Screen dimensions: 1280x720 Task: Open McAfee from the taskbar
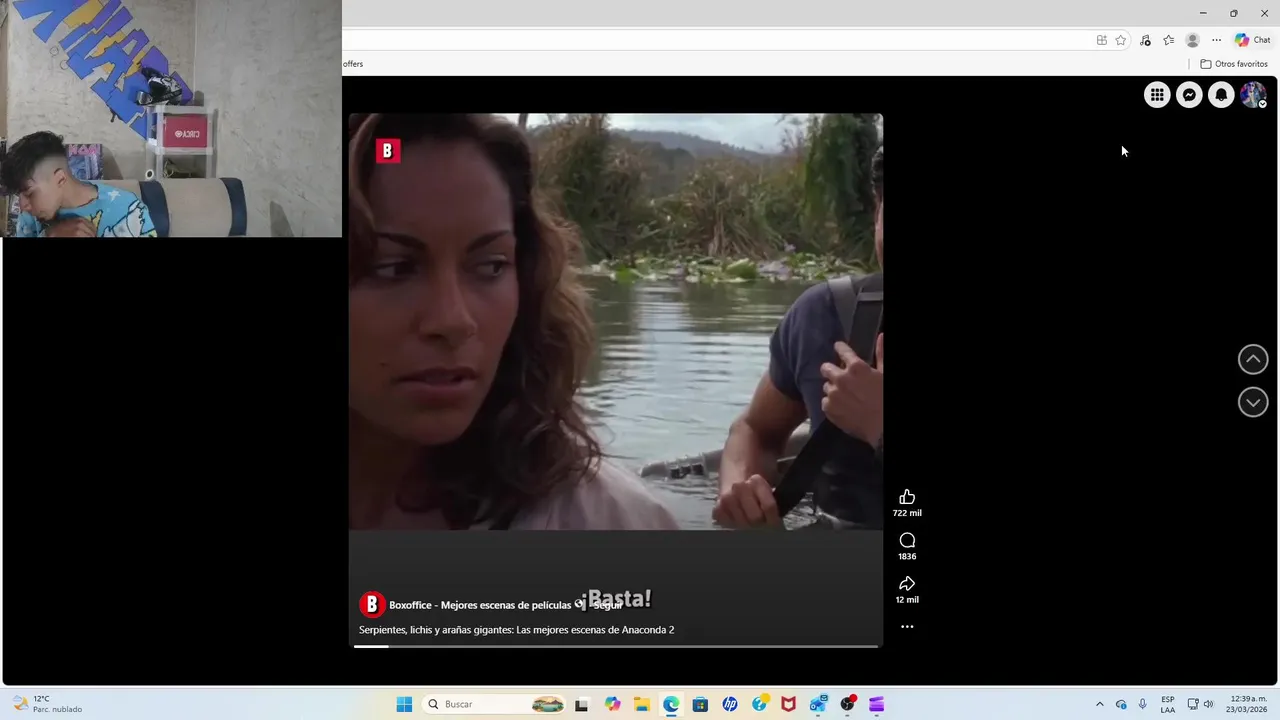(x=788, y=704)
